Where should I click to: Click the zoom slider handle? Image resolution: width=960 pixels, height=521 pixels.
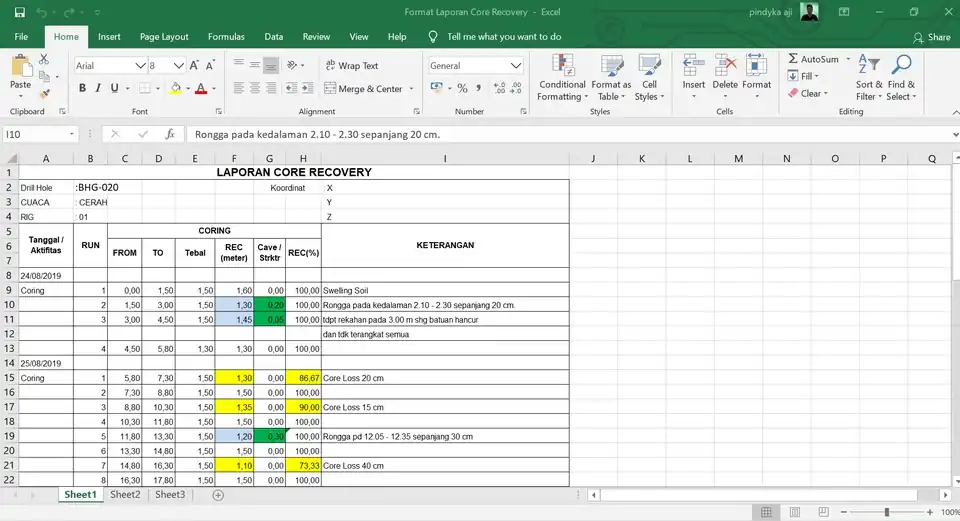click(x=887, y=512)
